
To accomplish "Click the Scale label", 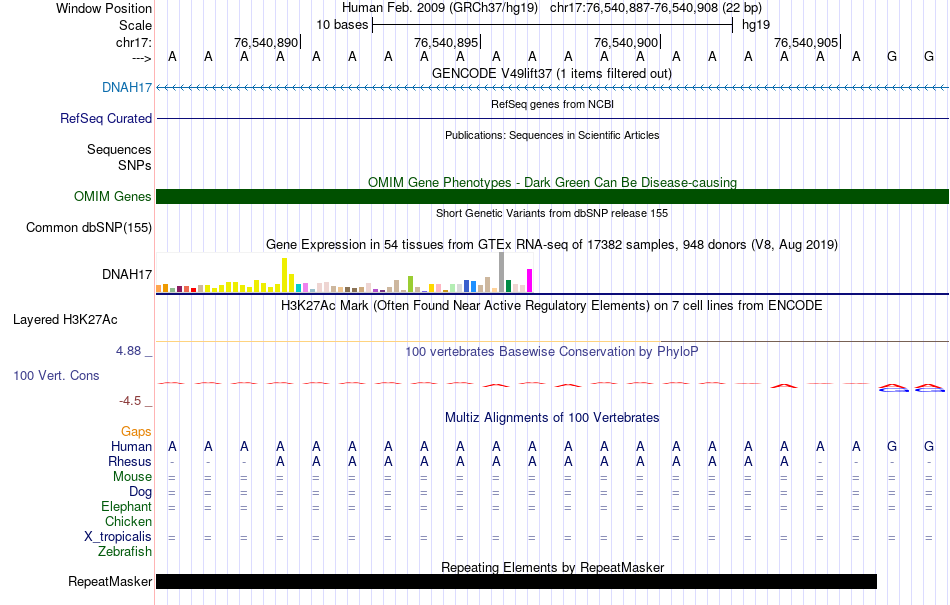I will coord(135,25).
